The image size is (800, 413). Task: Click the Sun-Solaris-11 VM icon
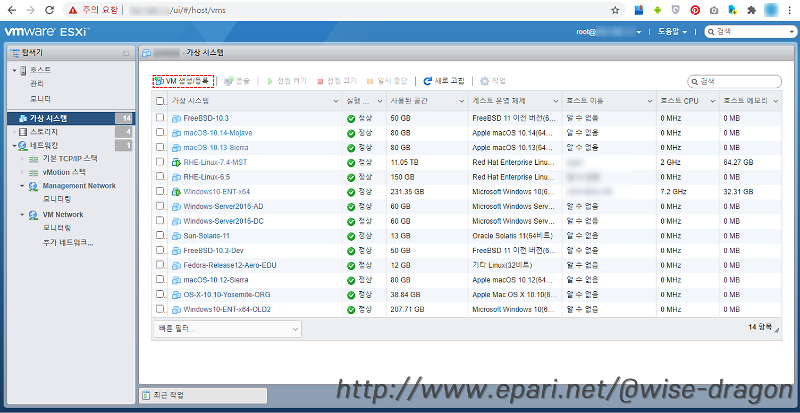176,236
